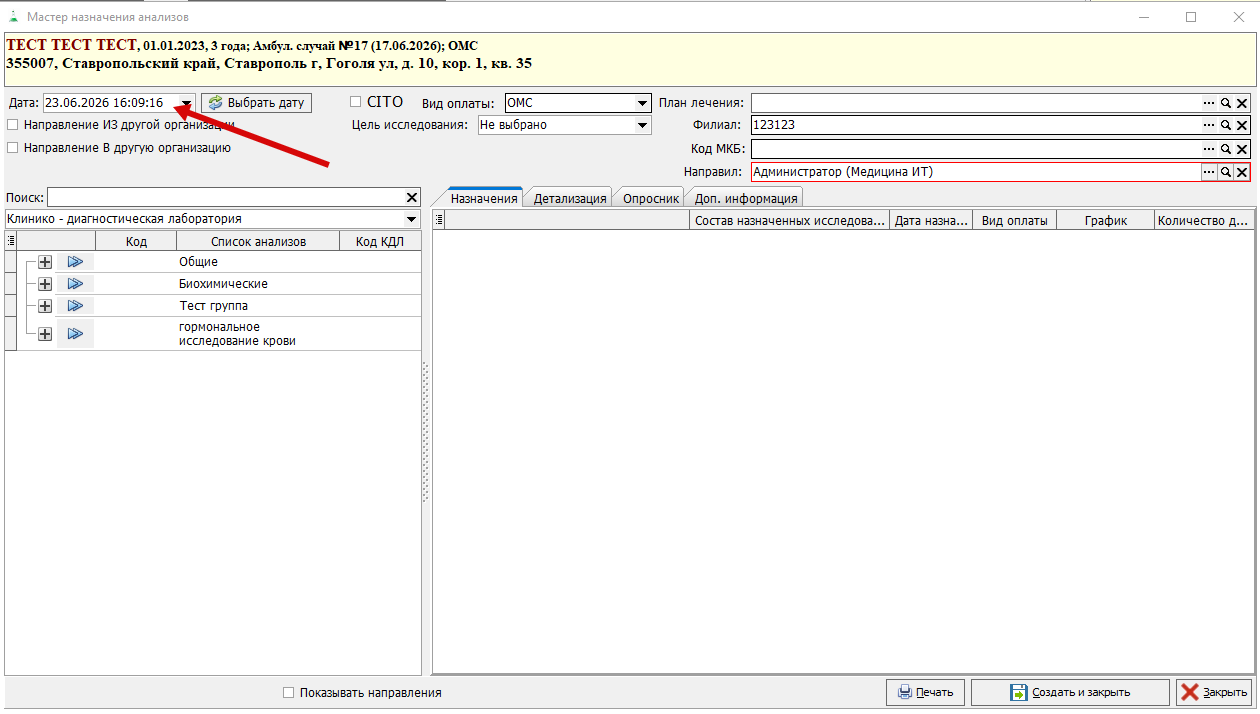Search magnifier icon in План лечения field
The height and width of the screenshot is (714, 1260).
coord(1225,103)
